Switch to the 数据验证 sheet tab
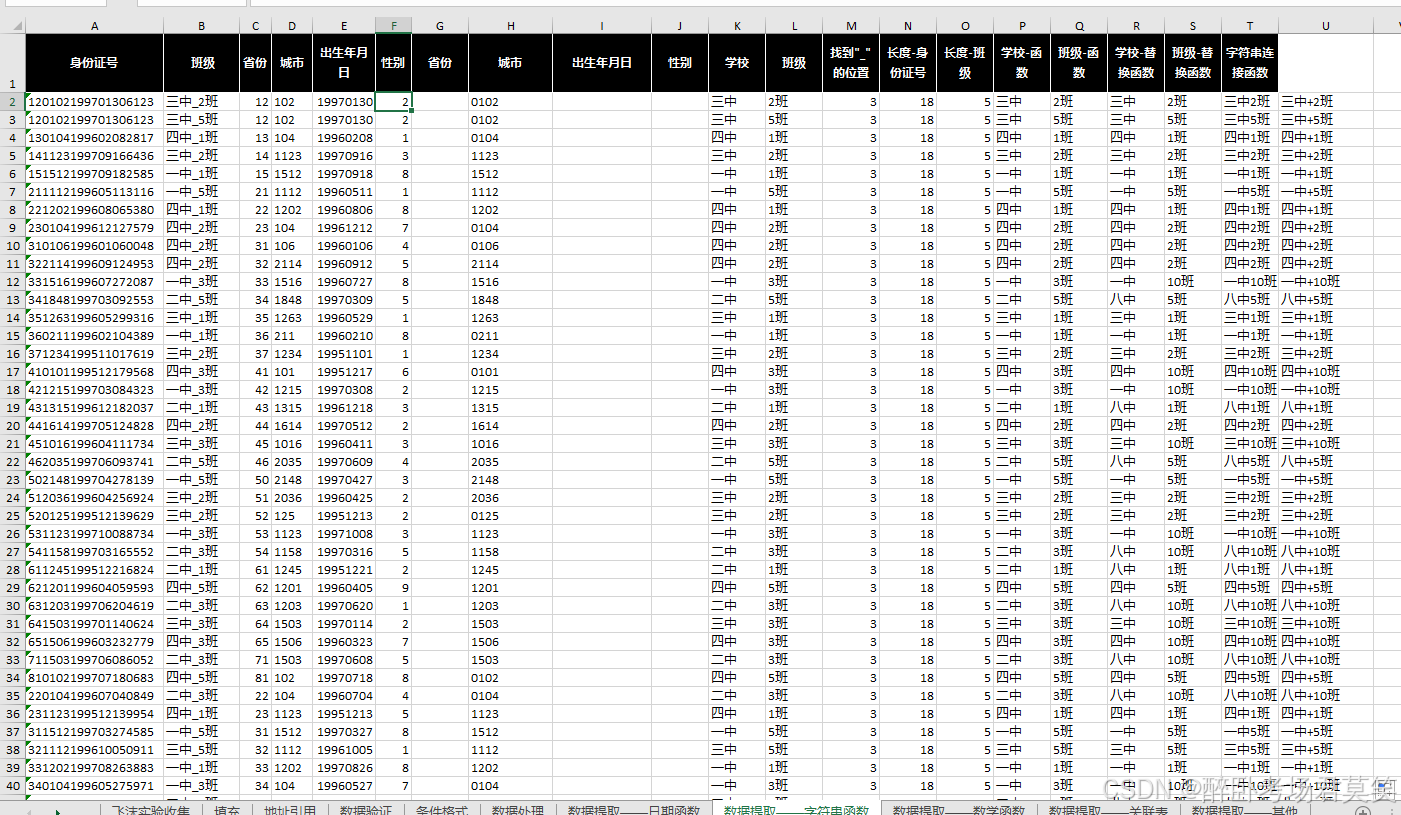This screenshot has height=815, width=1401. click(x=365, y=809)
